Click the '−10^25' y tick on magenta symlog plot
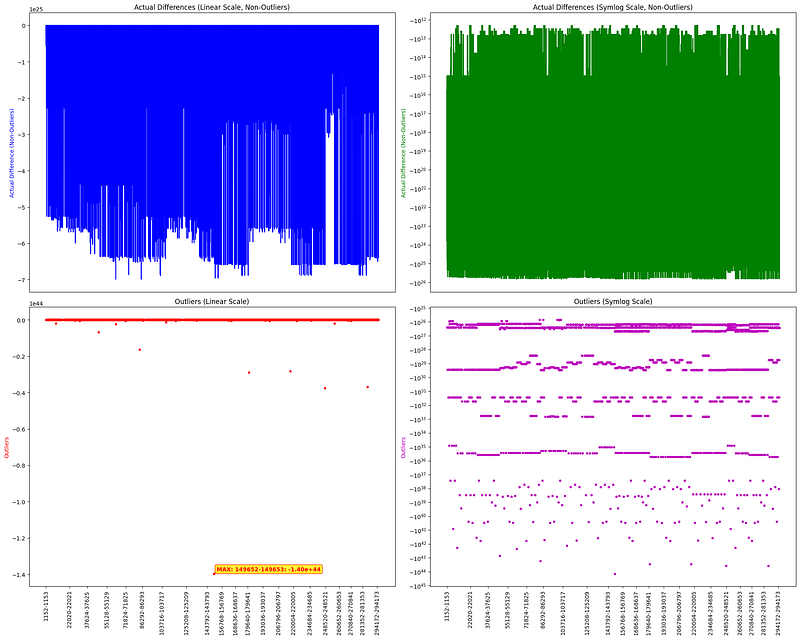Image resolution: width=800 pixels, height=639 pixels. [419, 308]
